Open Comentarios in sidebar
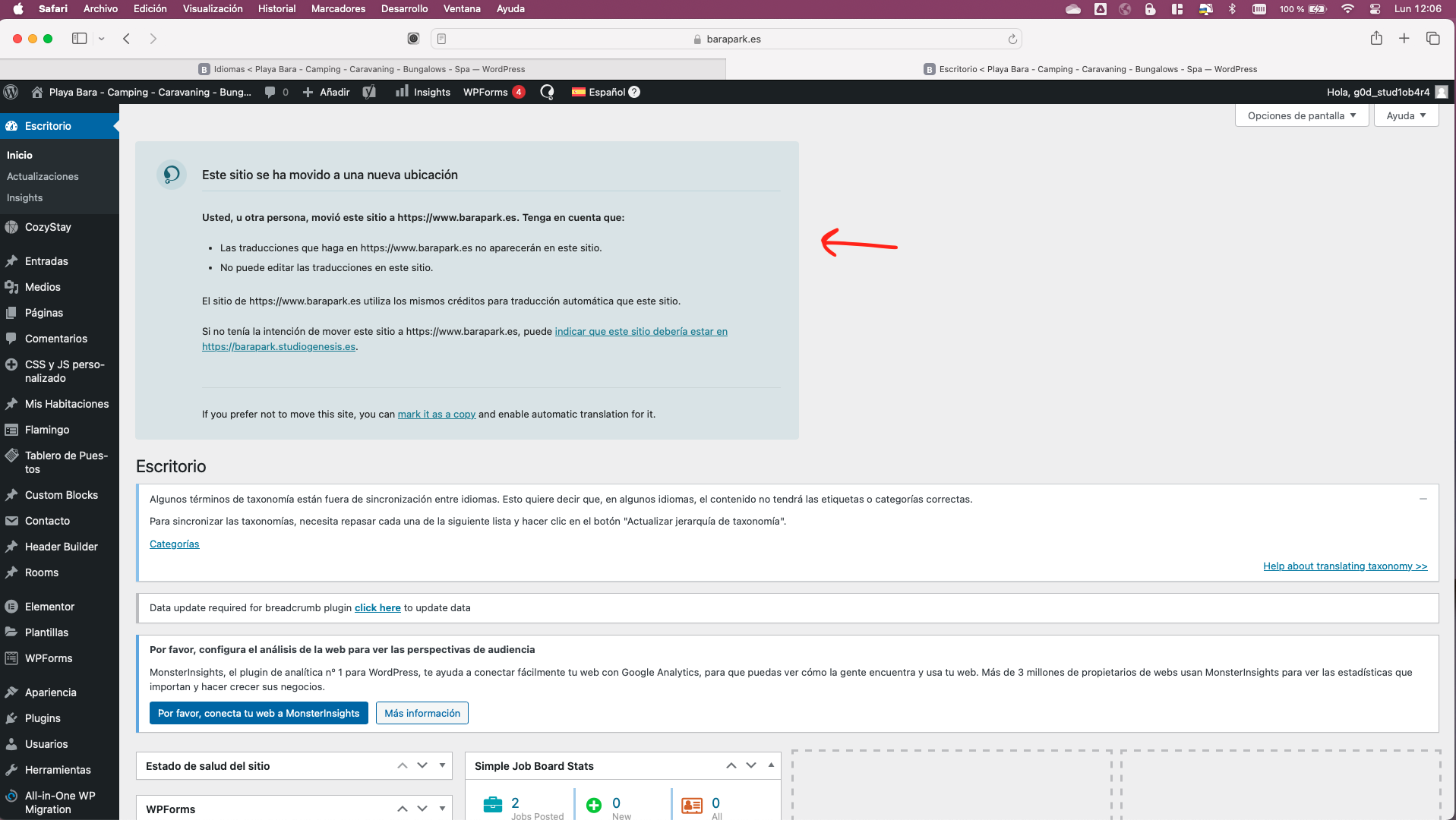Viewport: 1456px width, 820px height. coord(59,339)
